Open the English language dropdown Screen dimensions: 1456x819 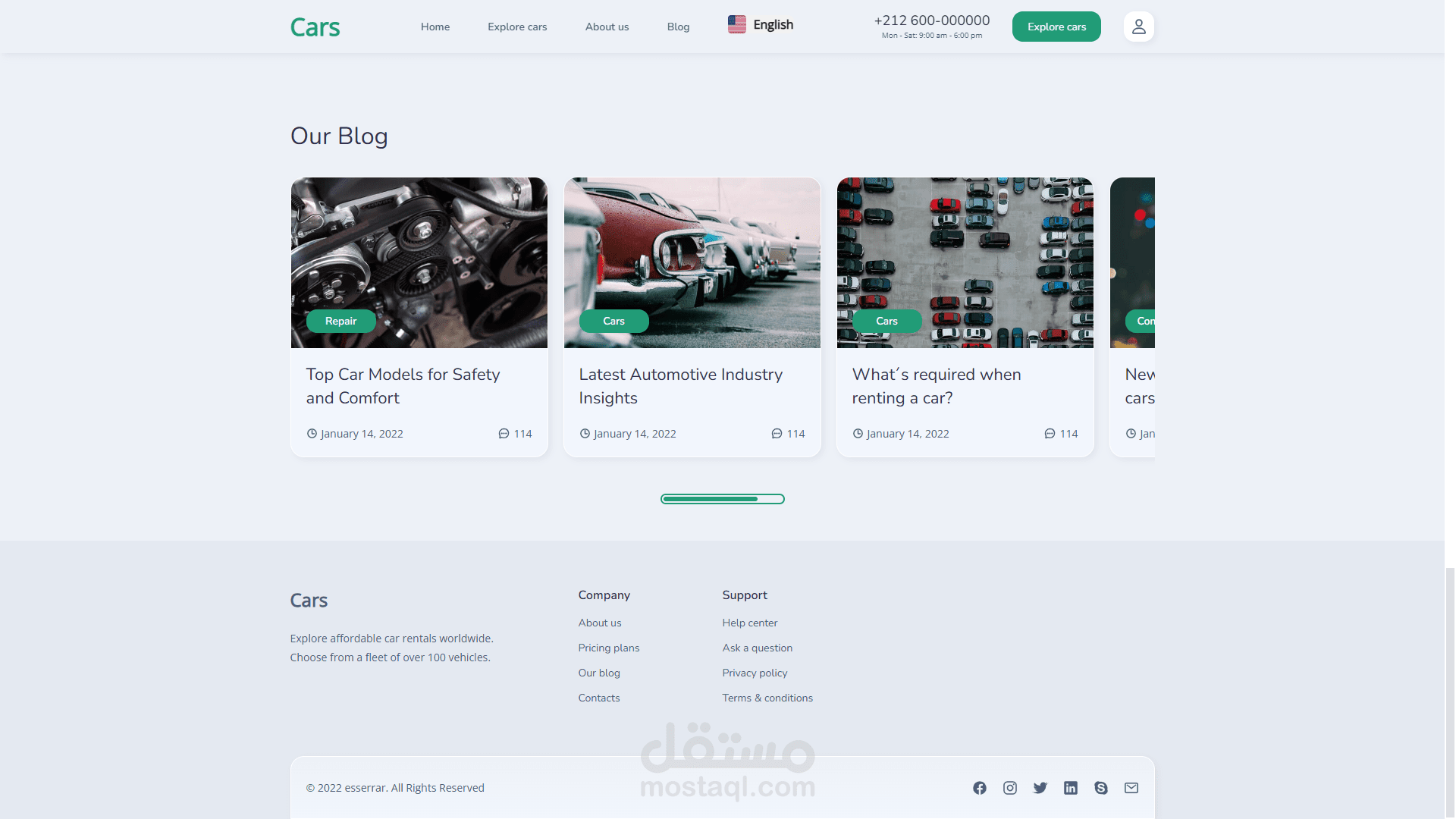[761, 25]
